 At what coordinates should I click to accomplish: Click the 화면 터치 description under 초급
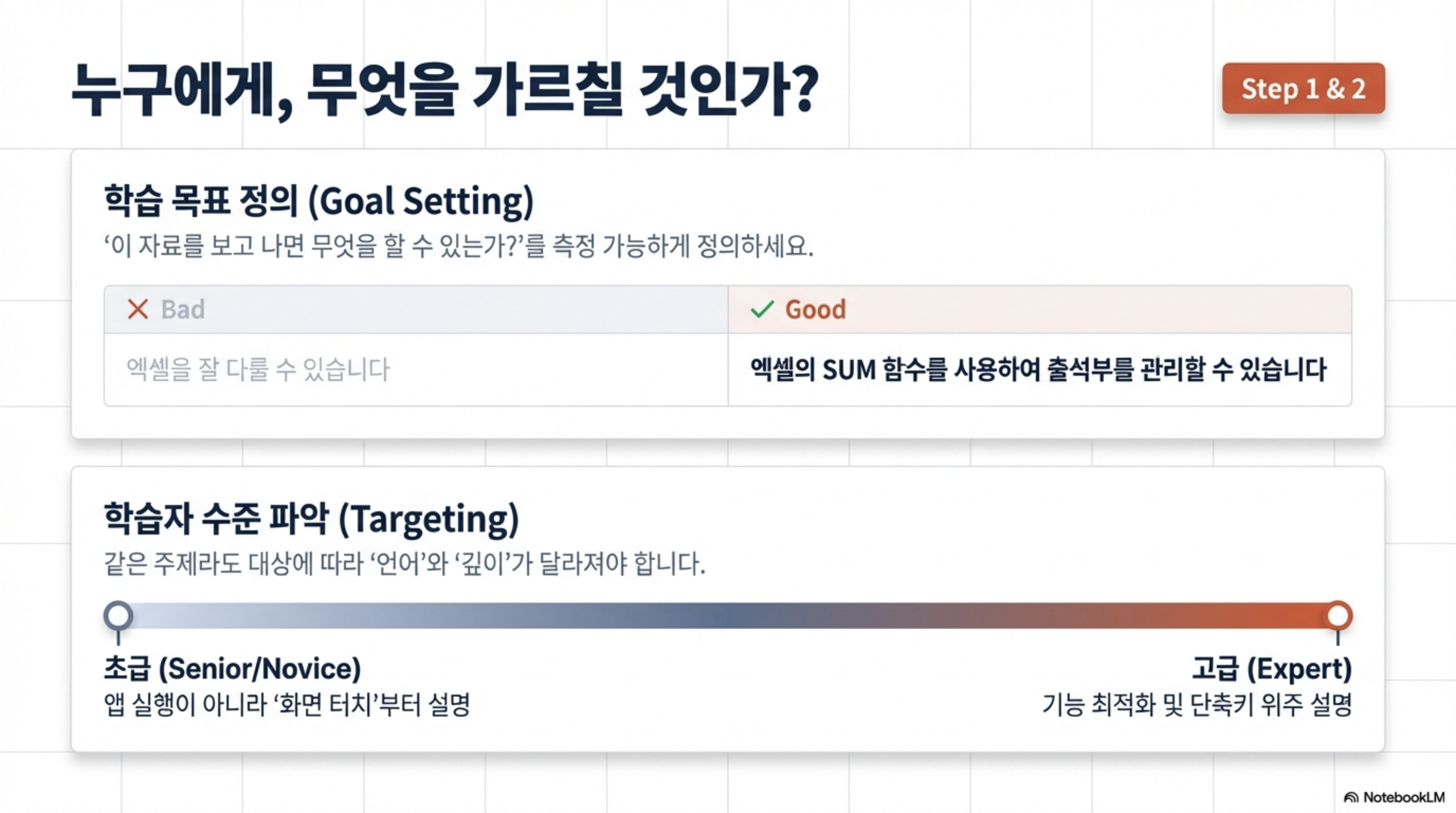click(x=287, y=704)
